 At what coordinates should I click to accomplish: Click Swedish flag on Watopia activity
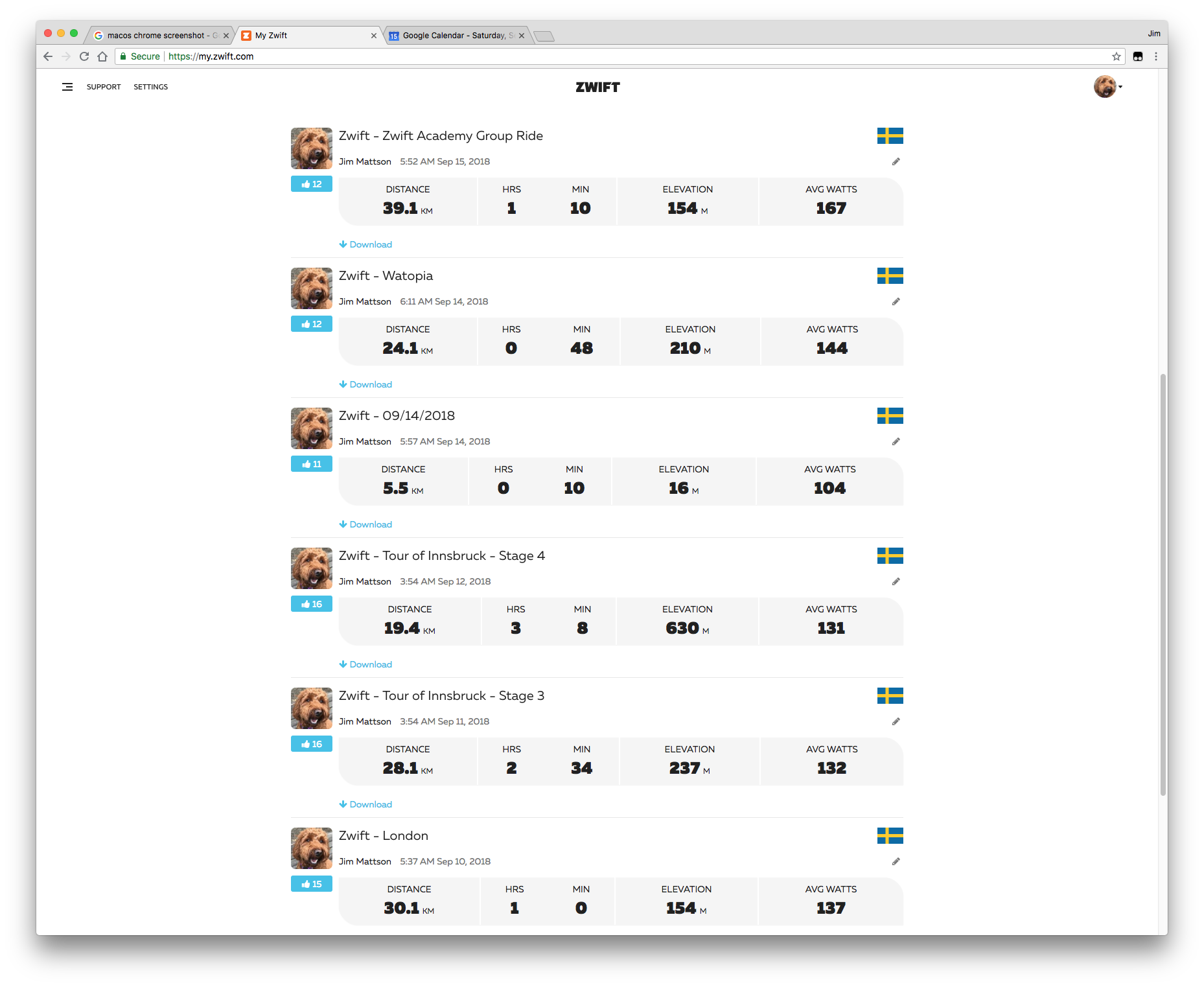[890, 275]
